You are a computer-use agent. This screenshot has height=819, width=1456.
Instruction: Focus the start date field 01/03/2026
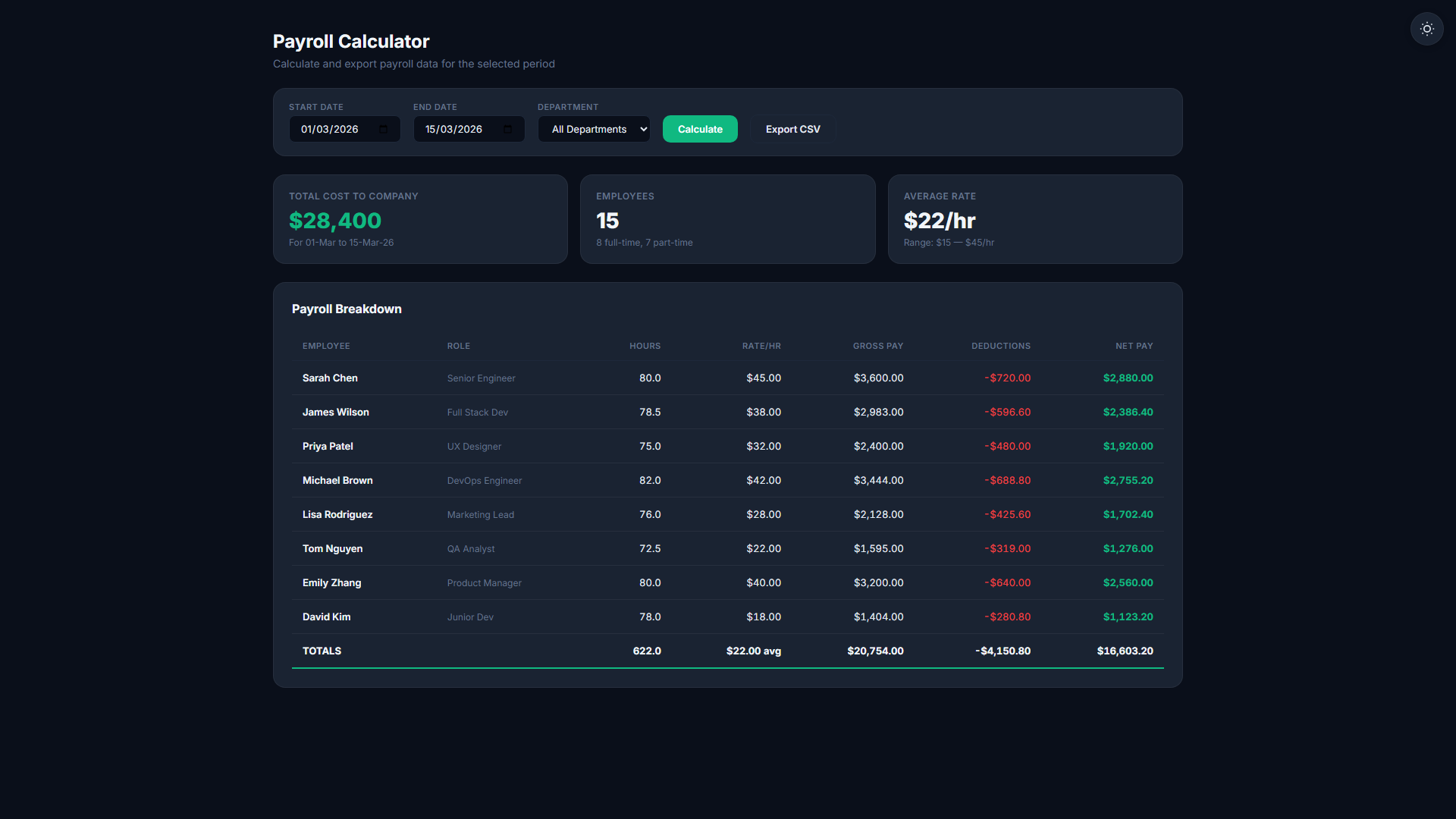[344, 129]
